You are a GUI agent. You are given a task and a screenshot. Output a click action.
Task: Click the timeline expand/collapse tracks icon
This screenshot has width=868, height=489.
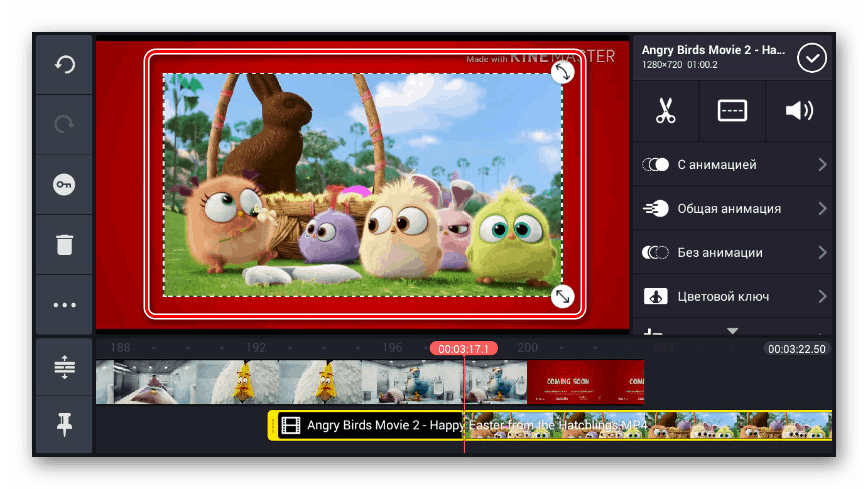(x=64, y=367)
